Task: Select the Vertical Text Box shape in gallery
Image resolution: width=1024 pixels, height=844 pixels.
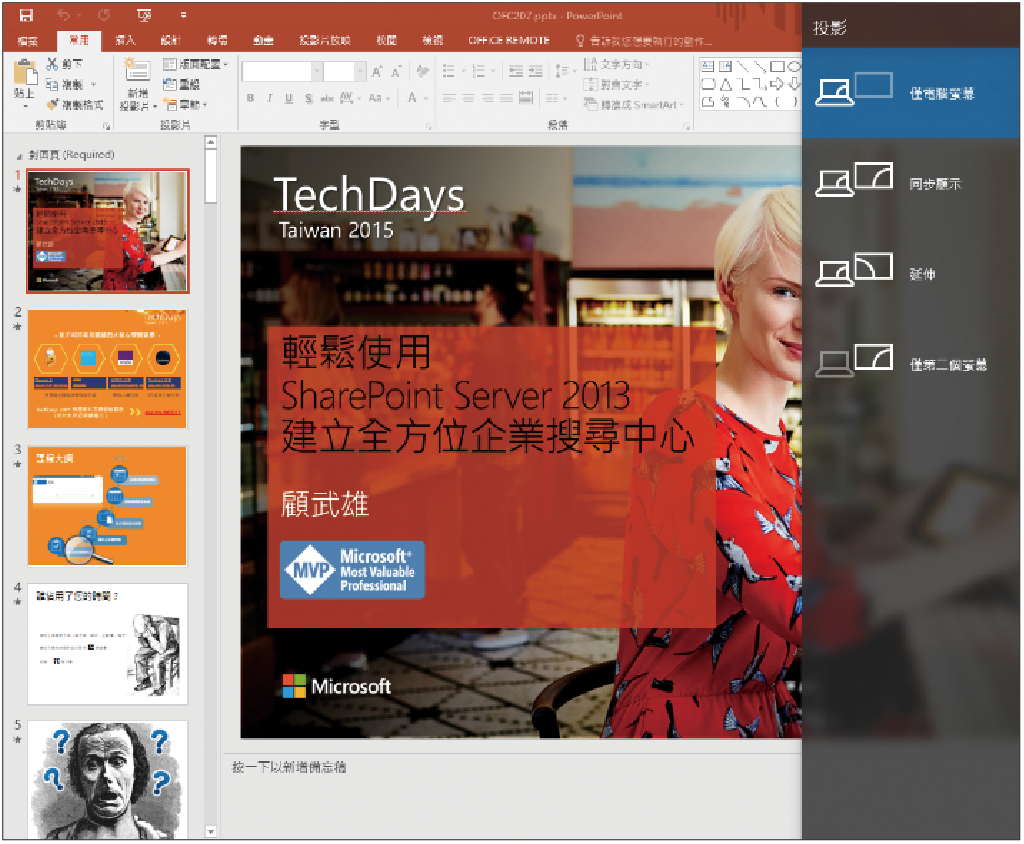Action: point(725,66)
